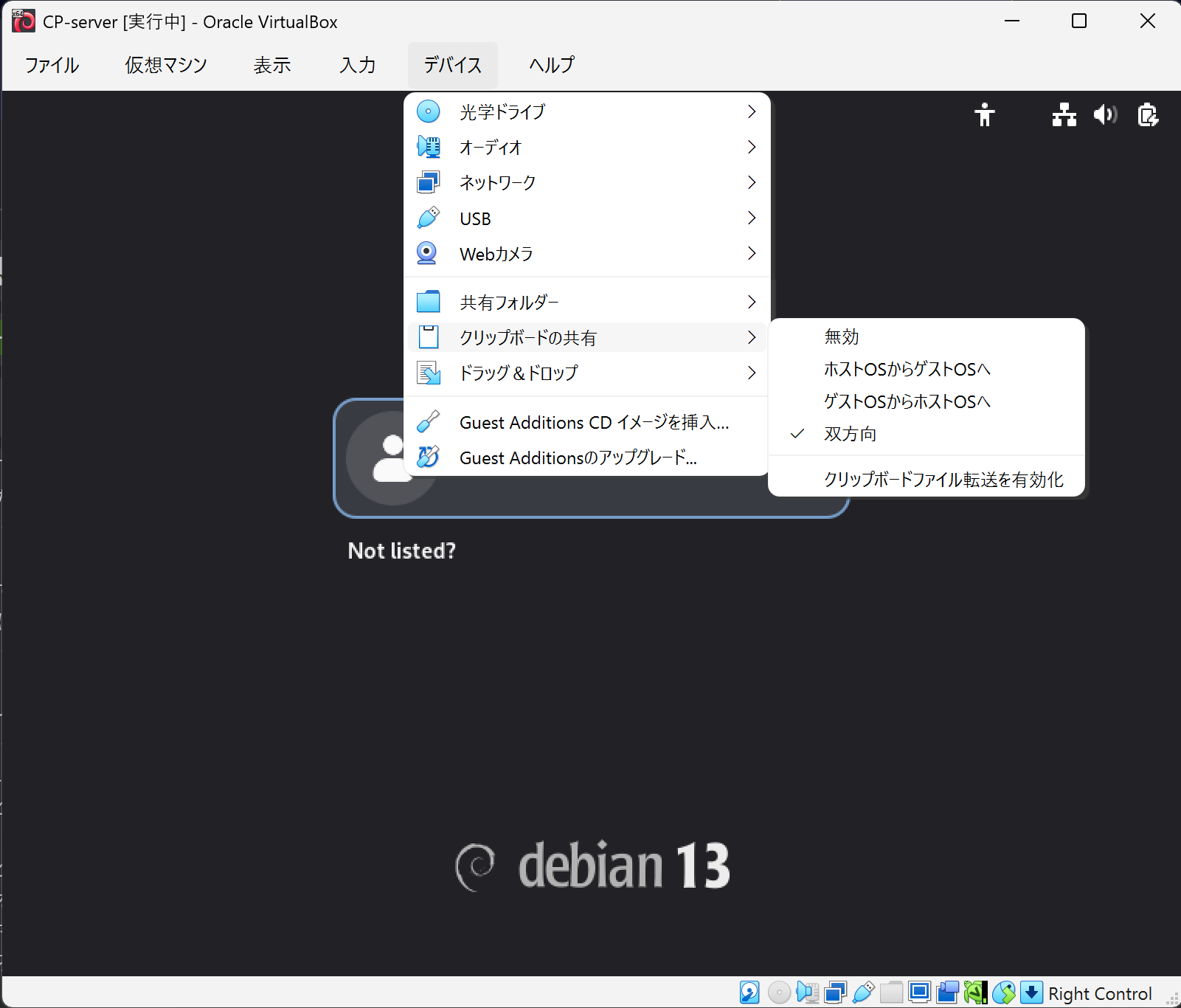Open the ヘルプ menu
The height and width of the screenshot is (1008, 1181).
(x=552, y=65)
